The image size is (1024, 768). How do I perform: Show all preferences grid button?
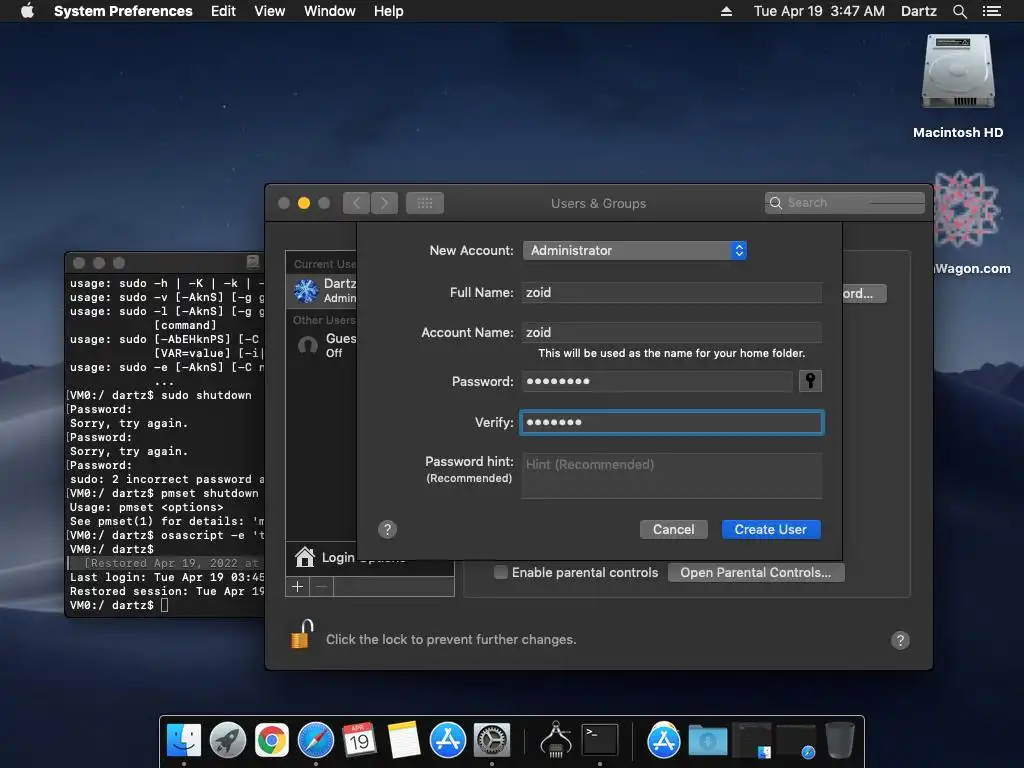[424, 203]
